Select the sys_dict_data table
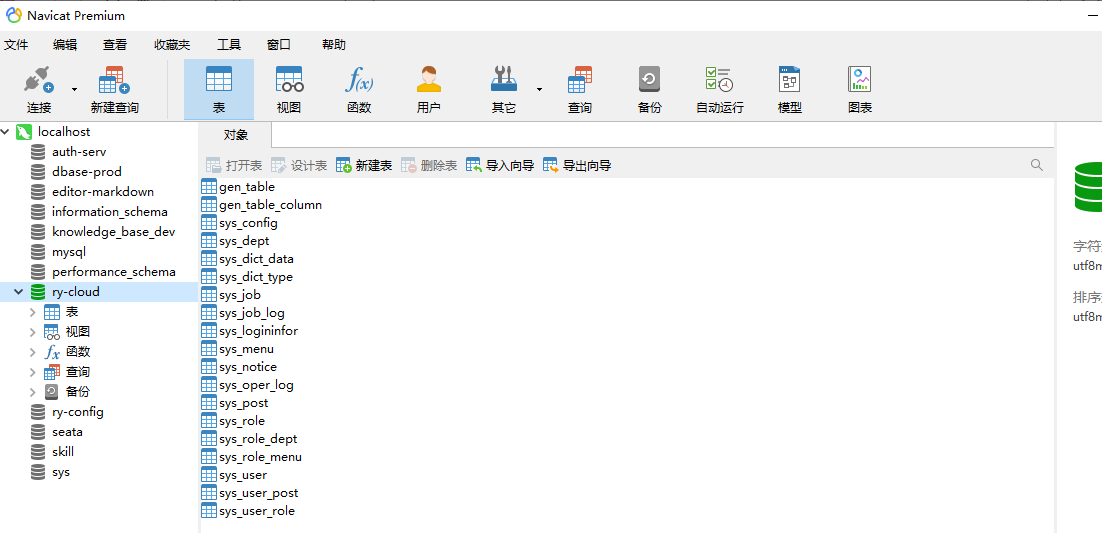Screen dimensions: 1102x533 point(257,259)
